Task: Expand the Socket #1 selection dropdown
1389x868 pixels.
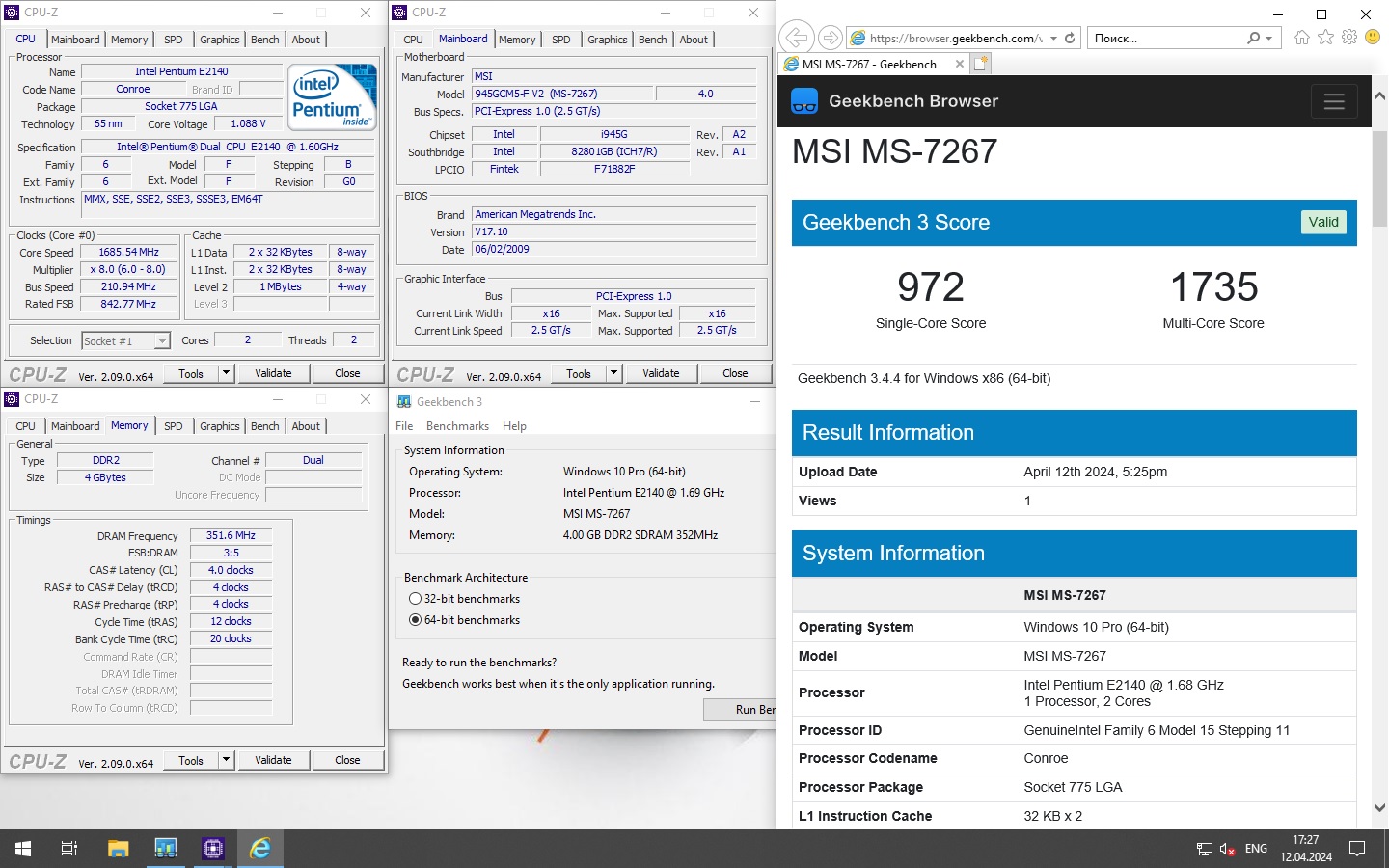Action: tap(162, 341)
